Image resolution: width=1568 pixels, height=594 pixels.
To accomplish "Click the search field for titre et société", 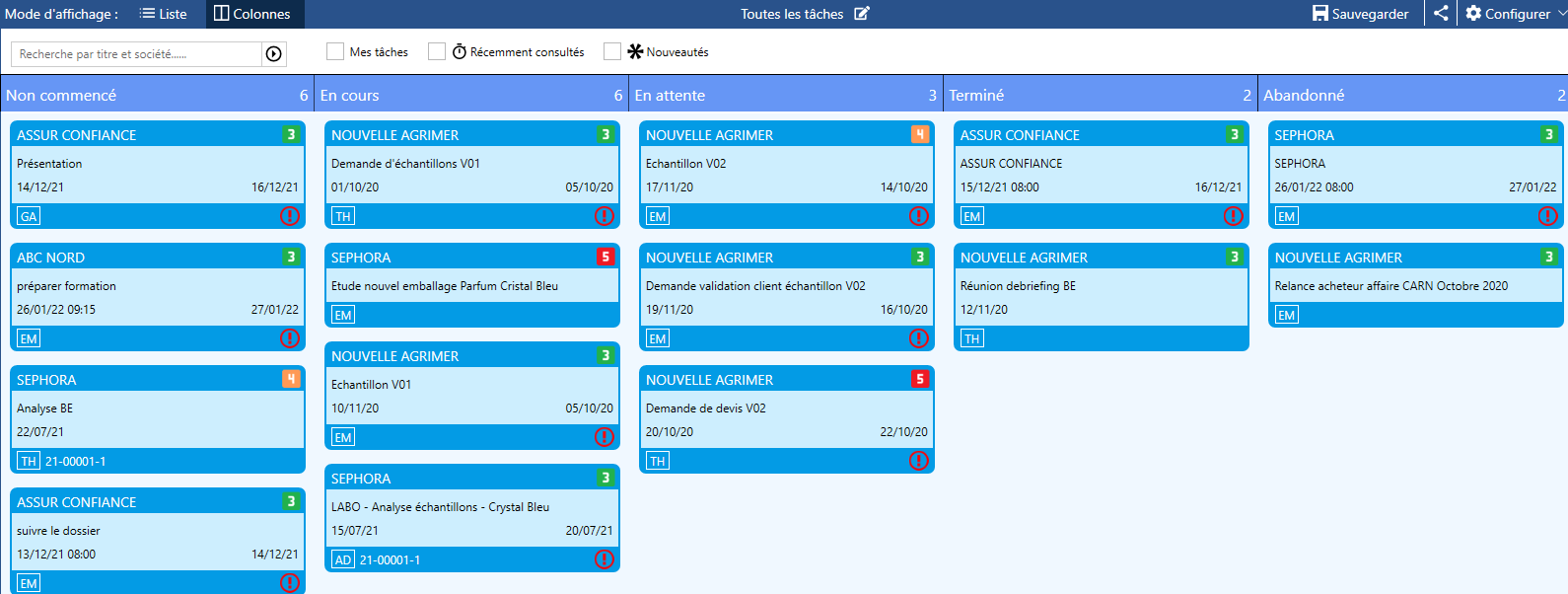I will point(136,54).
